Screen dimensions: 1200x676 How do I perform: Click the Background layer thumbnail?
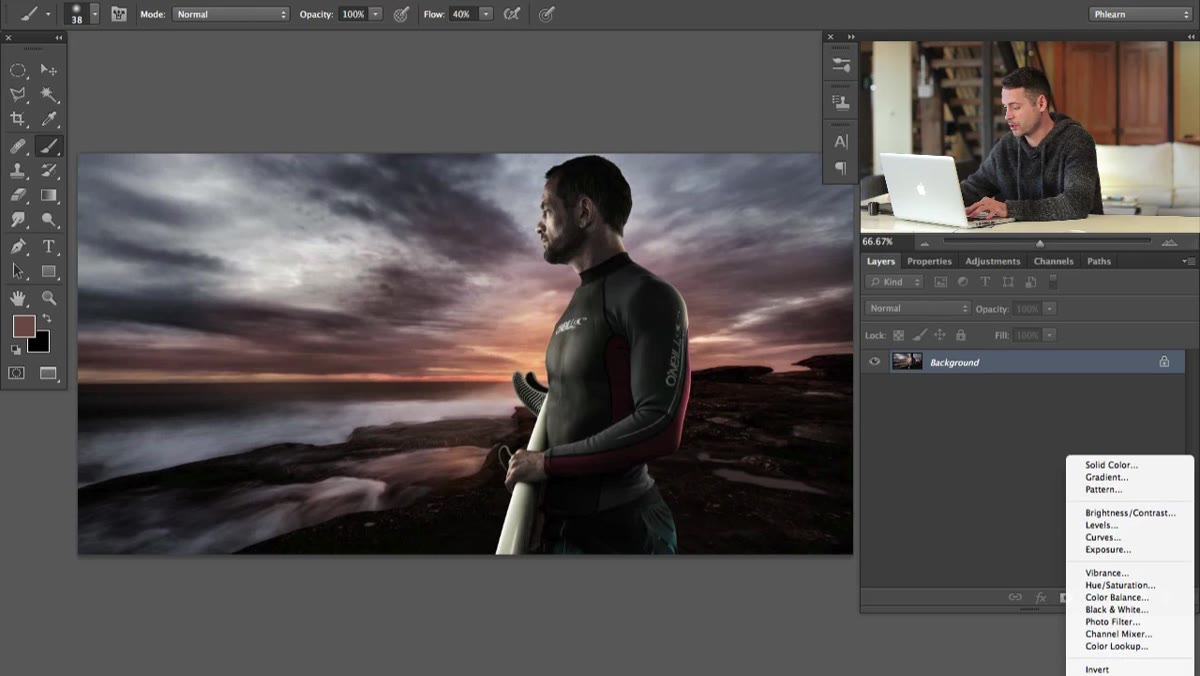click(907, 362)
